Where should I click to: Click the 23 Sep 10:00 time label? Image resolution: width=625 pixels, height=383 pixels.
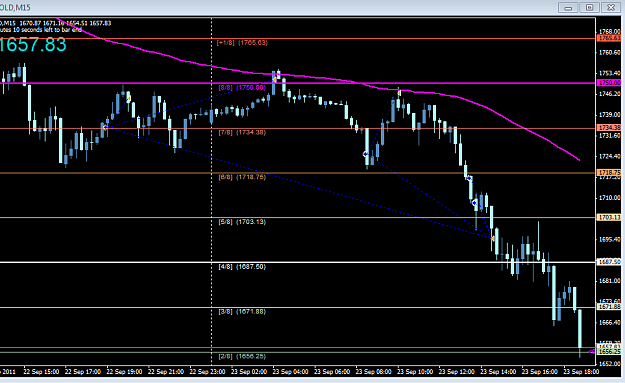pos(415,371)
